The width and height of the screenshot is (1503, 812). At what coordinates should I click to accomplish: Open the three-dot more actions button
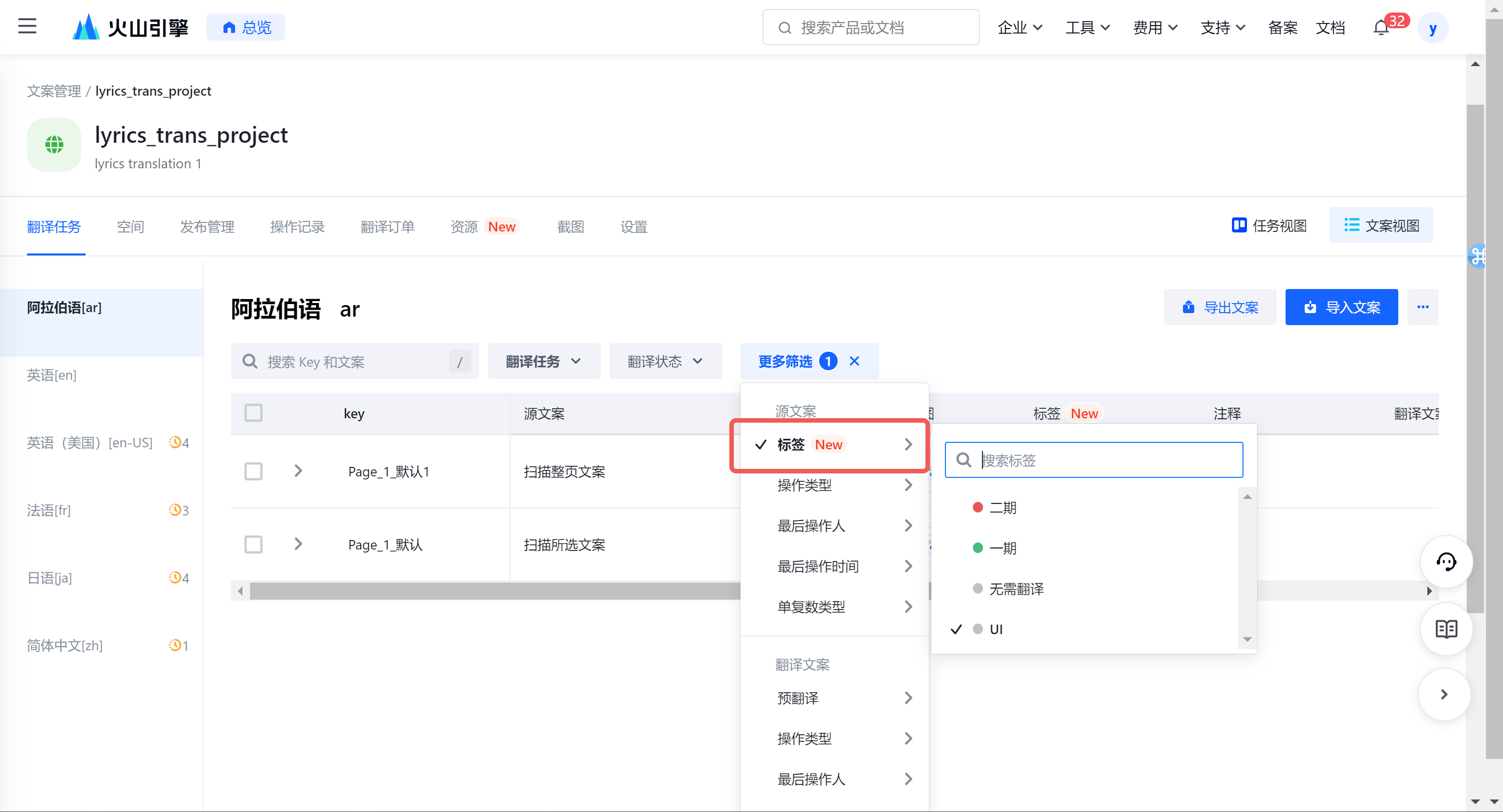(x=1422, y=307)
